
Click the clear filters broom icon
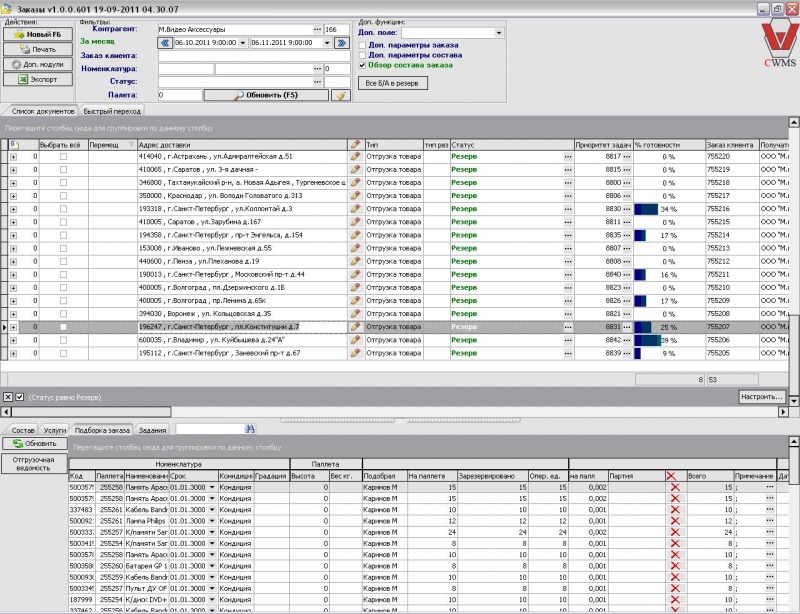coord(339,95)
